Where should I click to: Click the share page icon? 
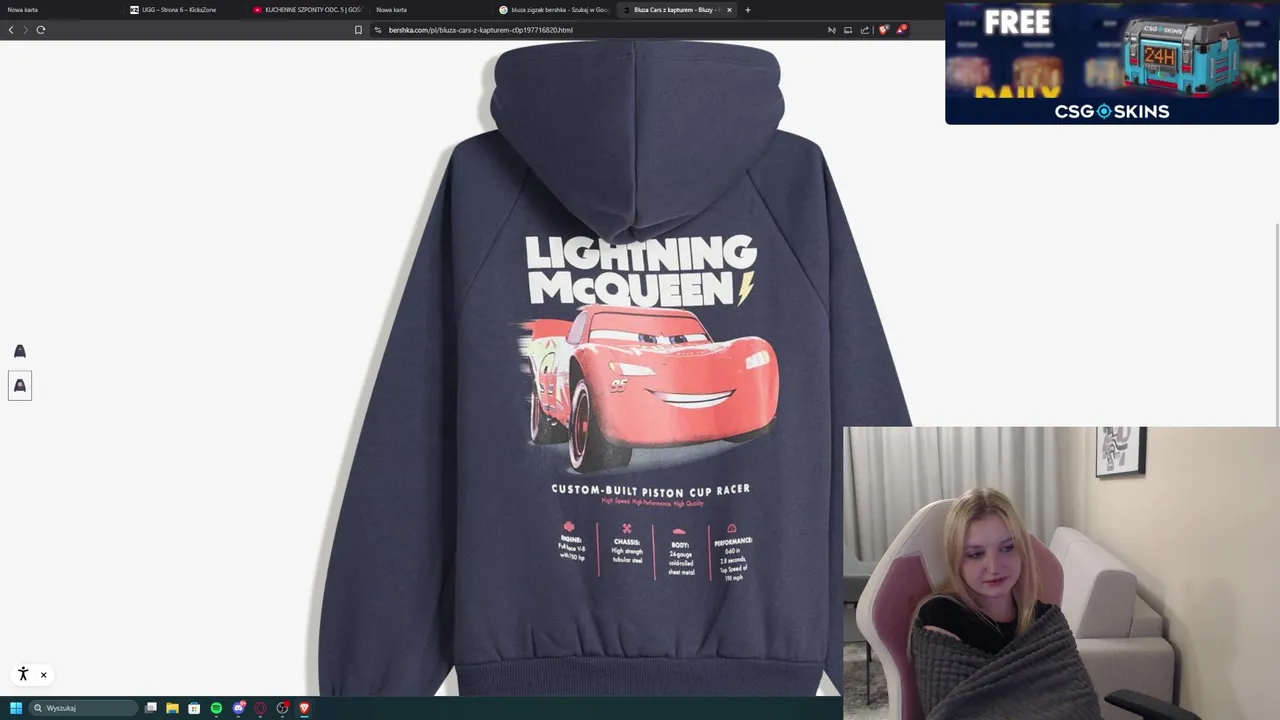[865, 30]
